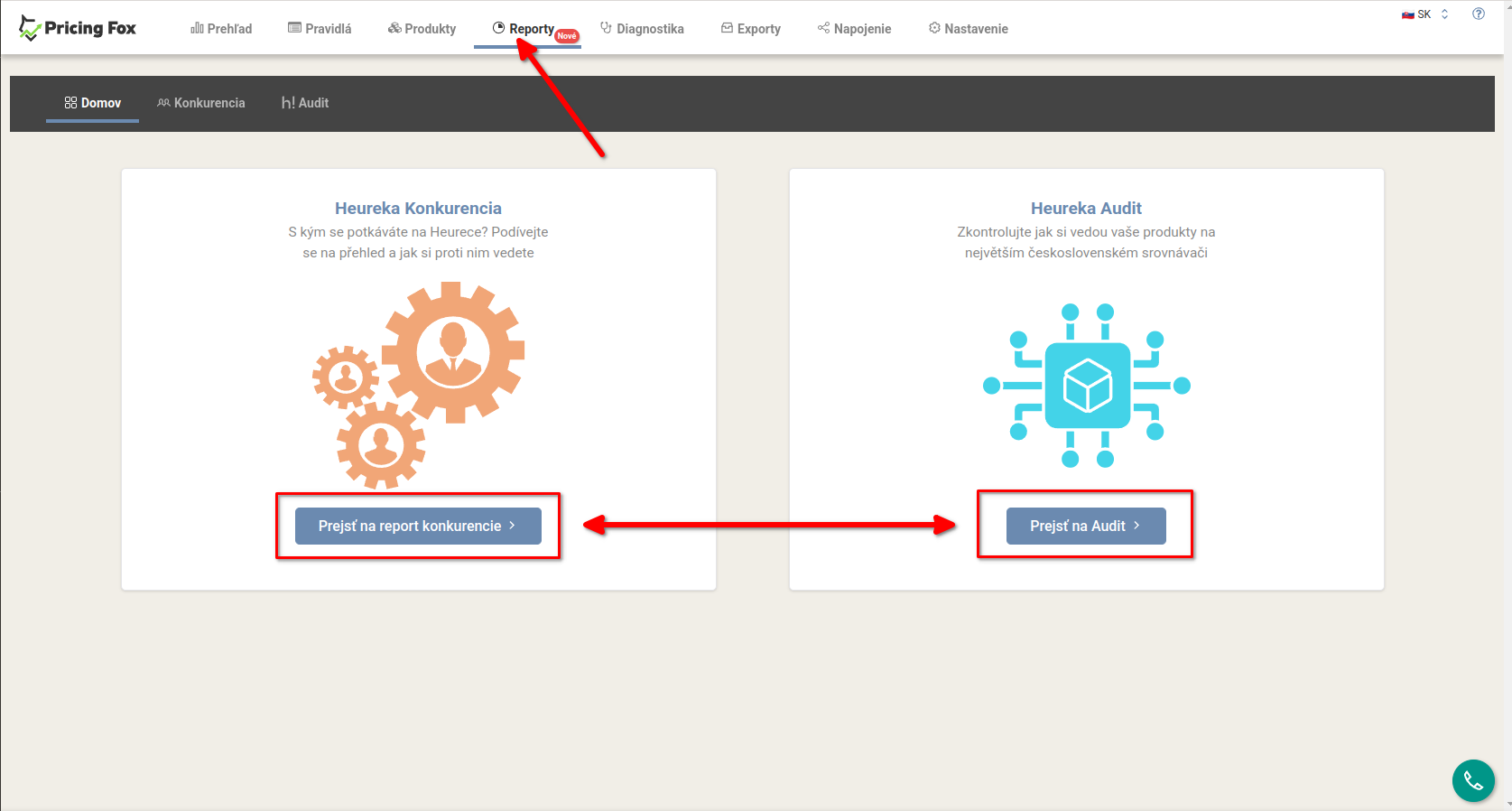Go to Napojenie settings

pyautogui.click(x=854, y=29)
